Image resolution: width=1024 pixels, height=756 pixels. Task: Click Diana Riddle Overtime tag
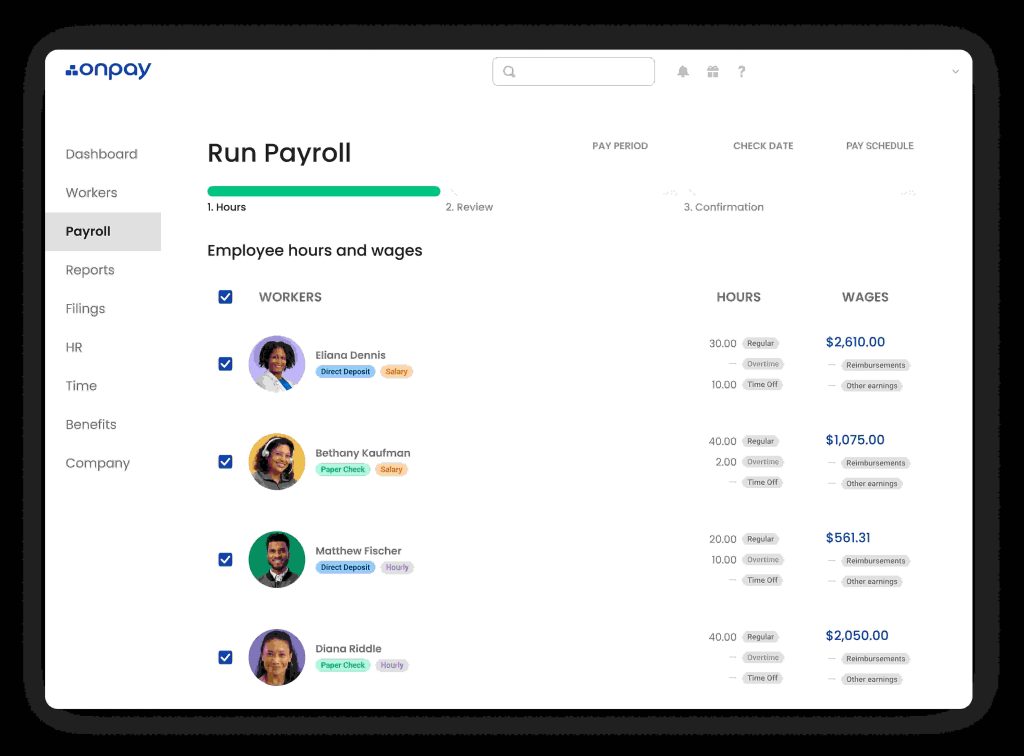coord(763,657)
